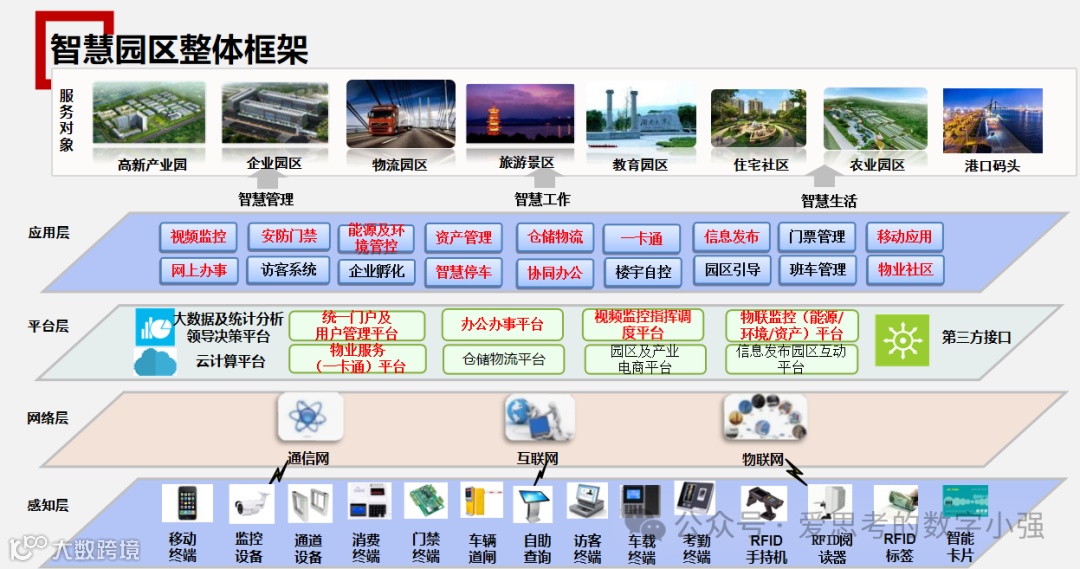
Task: Select the 物业社区 application box
Action: tap(905, 270)
